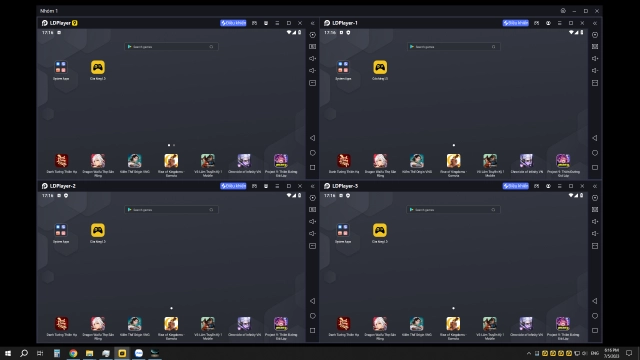This screenshot has width=640, height=360.
Task: Tap recent apps square in LDPlayer 9 sidebar
Action: 313,167
